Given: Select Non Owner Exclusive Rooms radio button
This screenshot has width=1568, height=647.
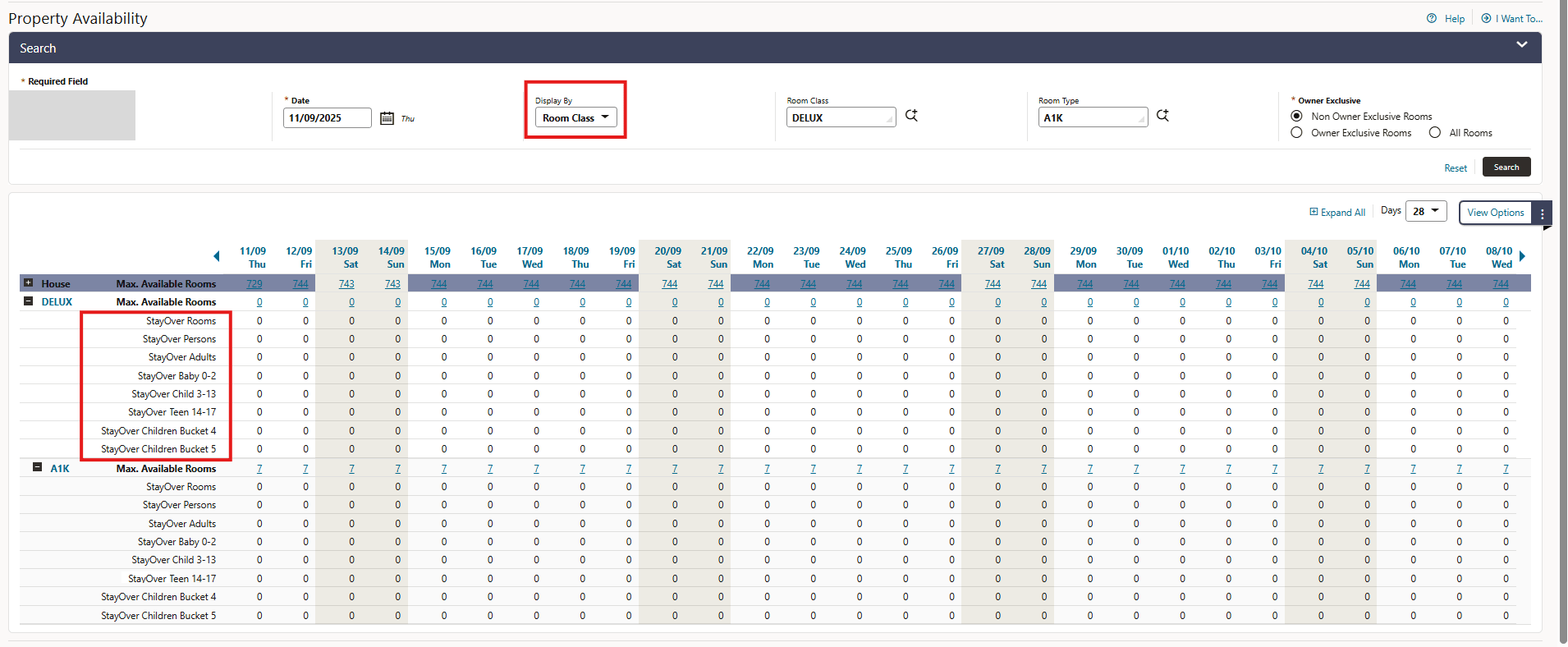Looking at the screenshot, I should click(1296, 116).
